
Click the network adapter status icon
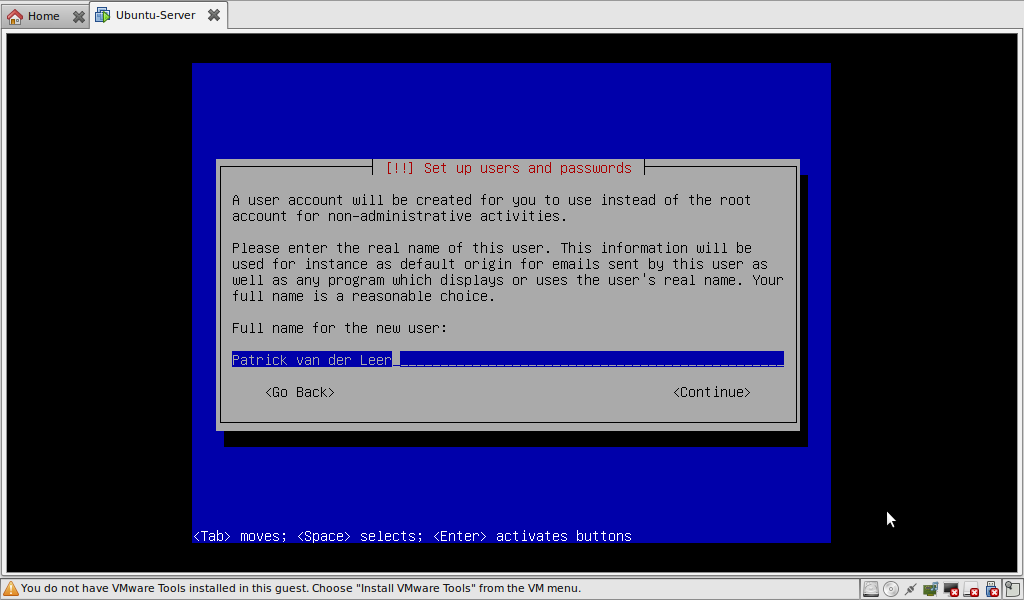click(x=911, y=589)
